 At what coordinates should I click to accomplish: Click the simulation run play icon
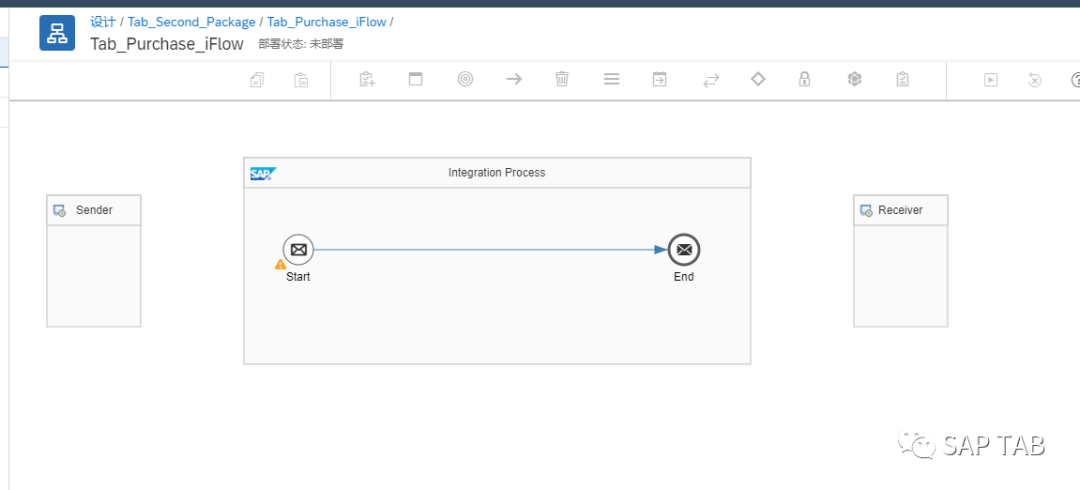click(x=990, y=80)
